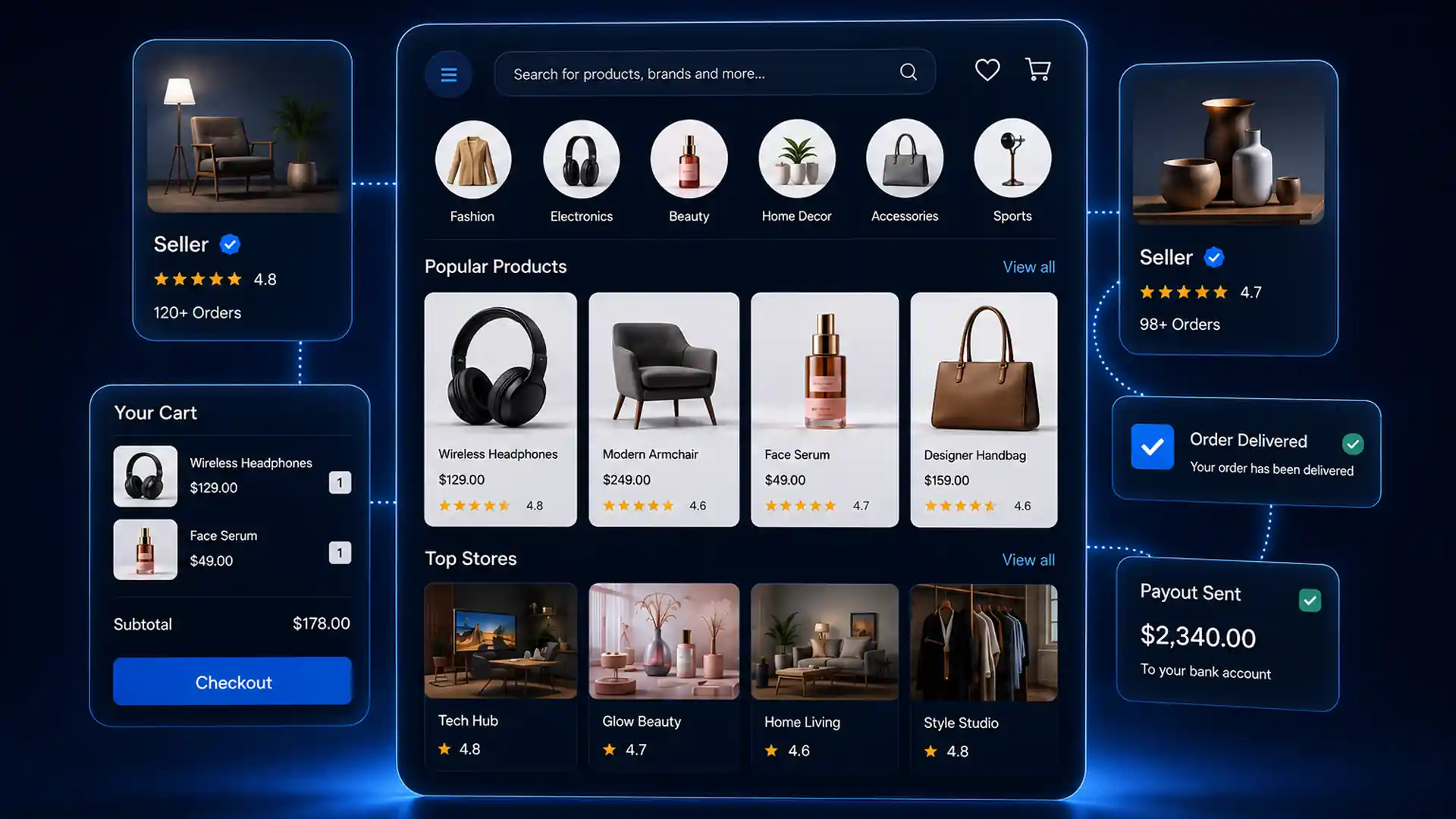1456x819 pixels.
Task: Click the Style Studio store name
Action: (x=961, y=723)
